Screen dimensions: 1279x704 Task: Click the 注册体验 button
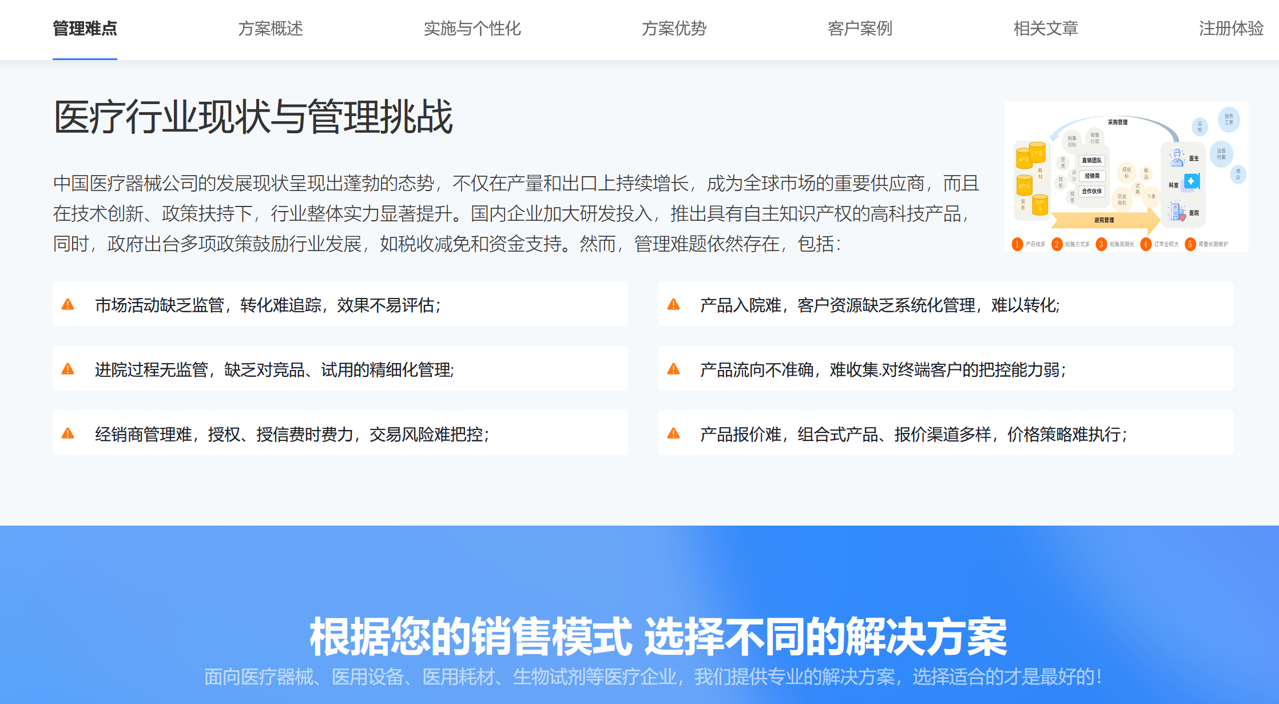[x=1232, y=29]
